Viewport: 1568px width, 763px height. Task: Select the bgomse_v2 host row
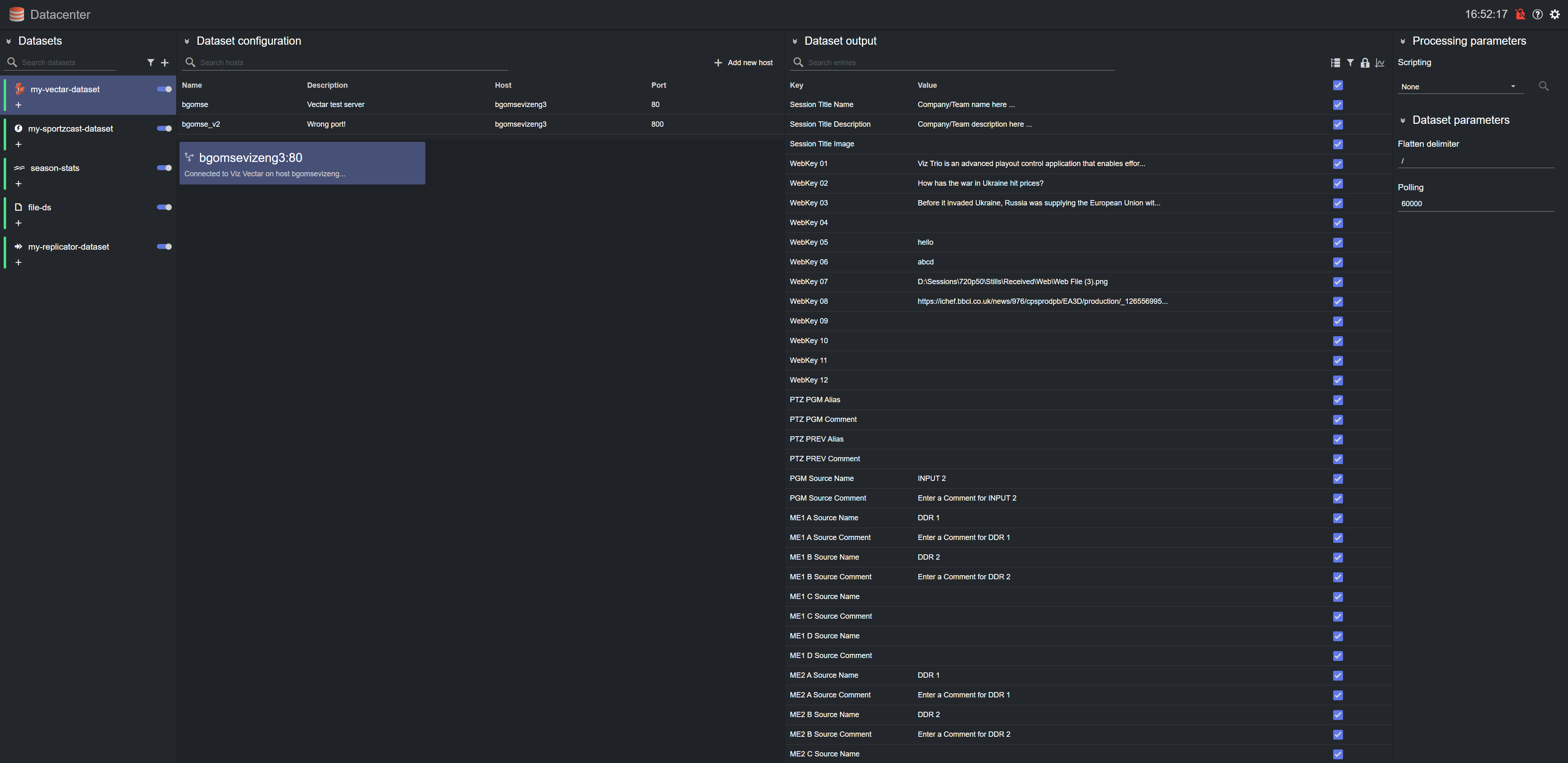coord(201,124)
